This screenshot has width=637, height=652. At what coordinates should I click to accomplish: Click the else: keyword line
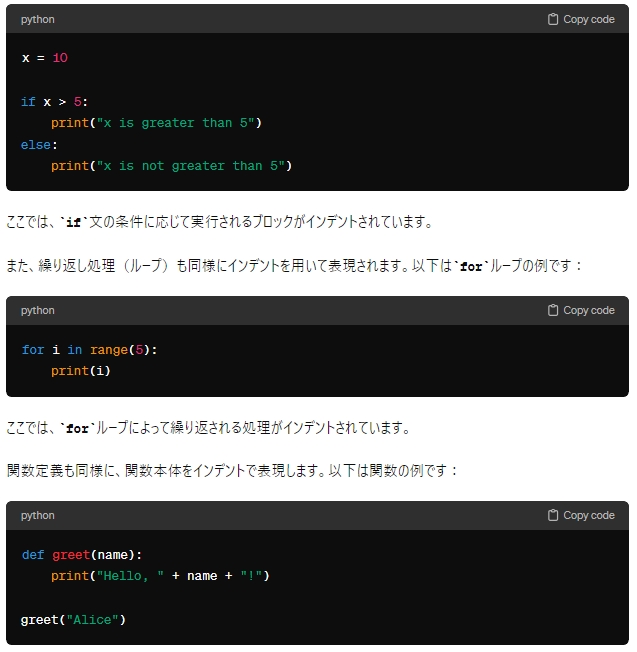pyautogui.click(x=39, y=145)
